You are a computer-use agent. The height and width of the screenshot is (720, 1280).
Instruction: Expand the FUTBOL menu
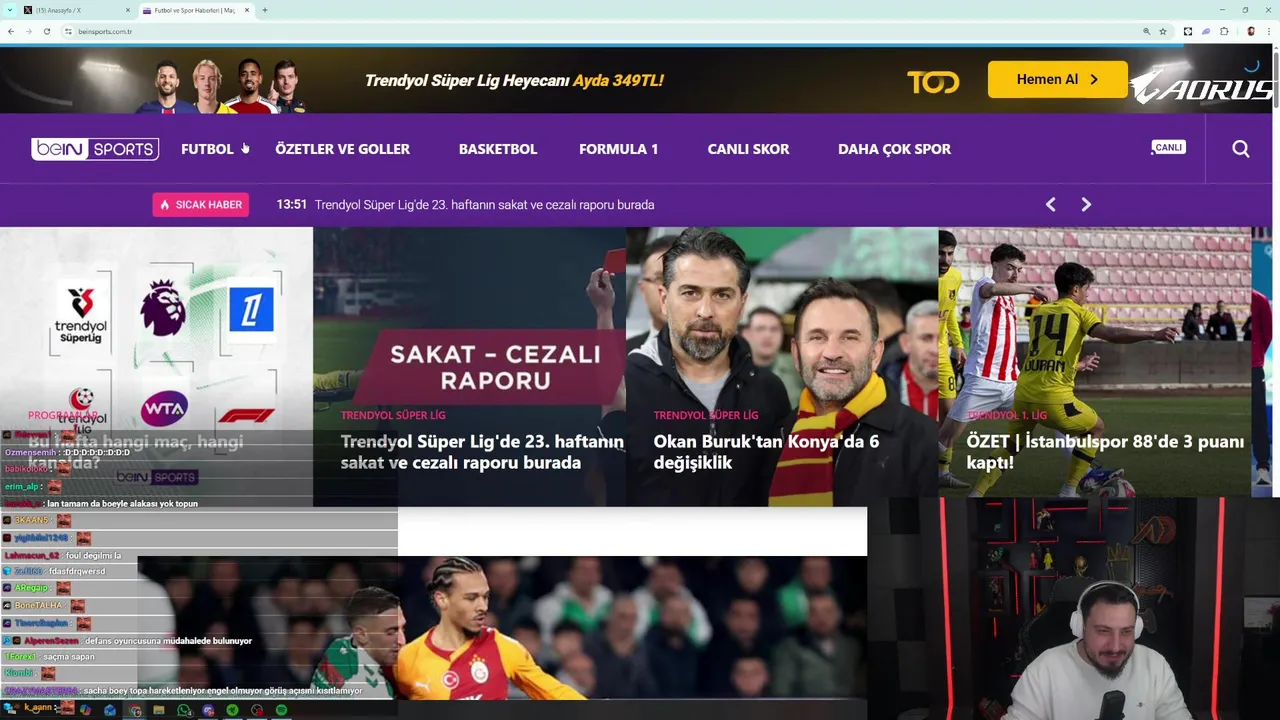pyautogui.click(x=207, y=149)
